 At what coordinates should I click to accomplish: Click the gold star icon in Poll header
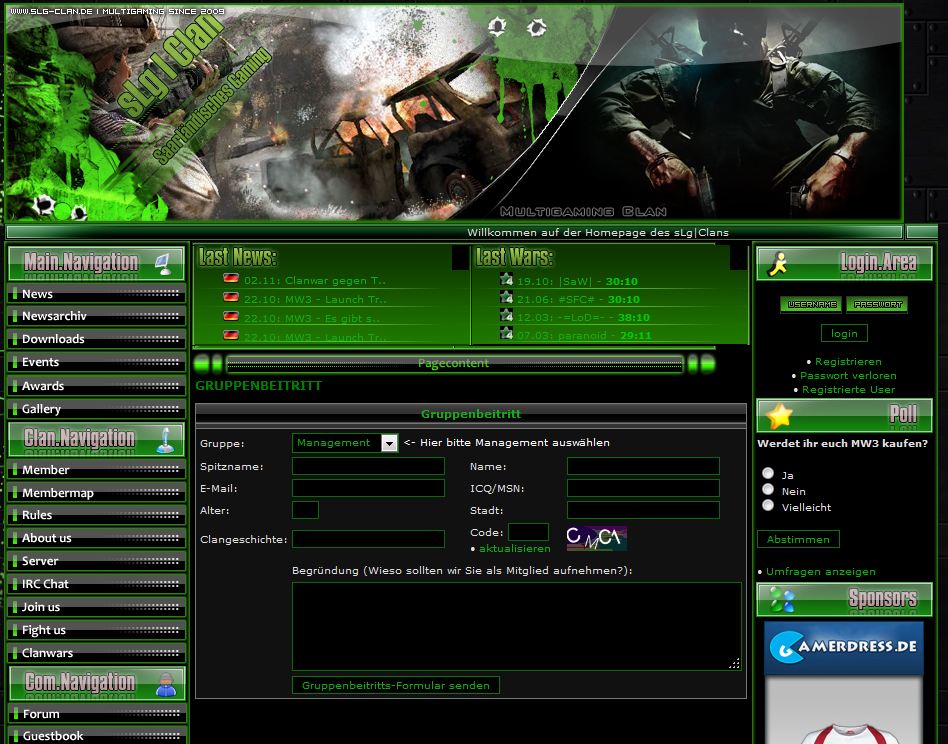click(780, 416)
